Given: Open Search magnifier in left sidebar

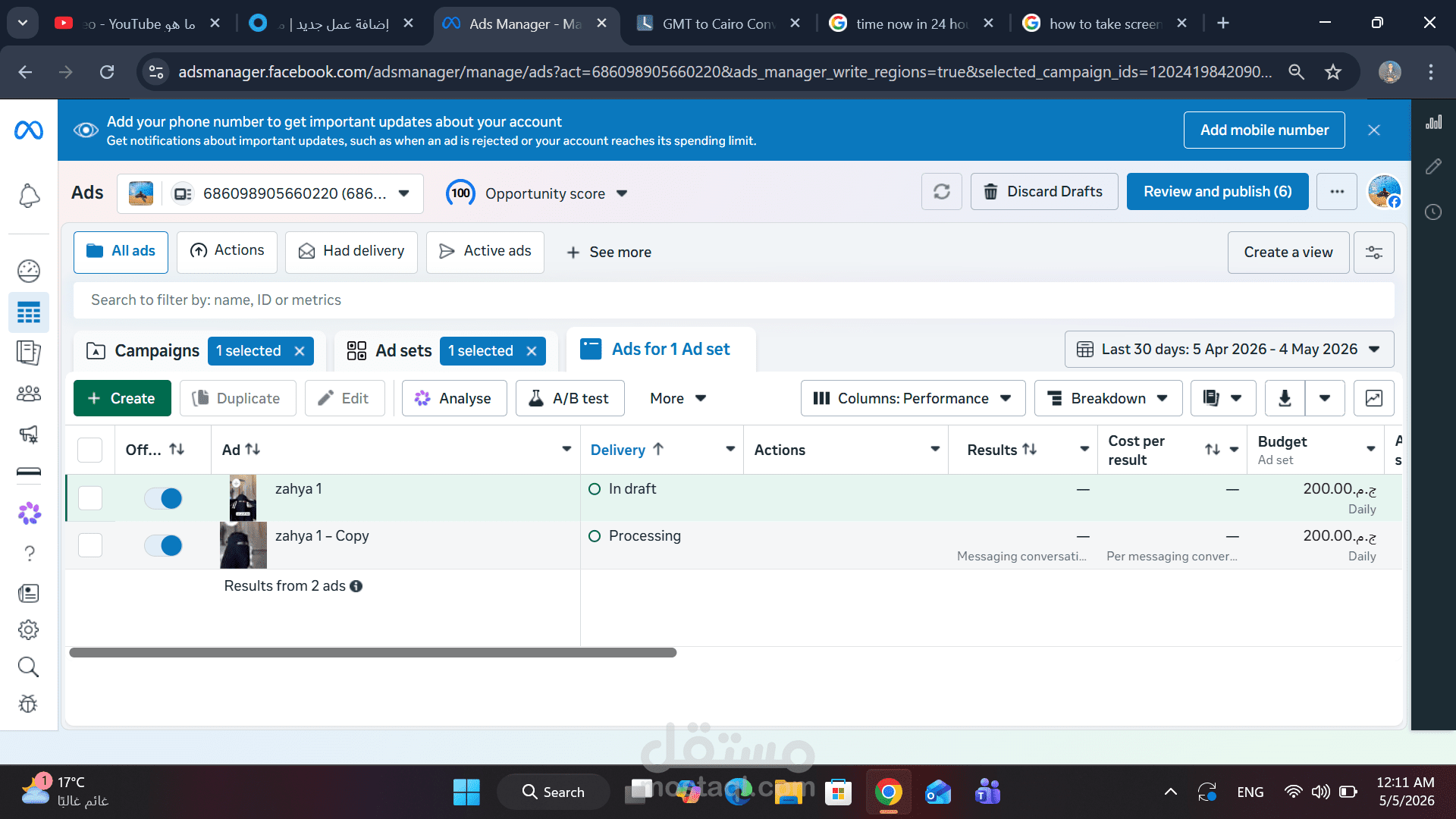Looking at the screenshot, I should pos(29,667).
